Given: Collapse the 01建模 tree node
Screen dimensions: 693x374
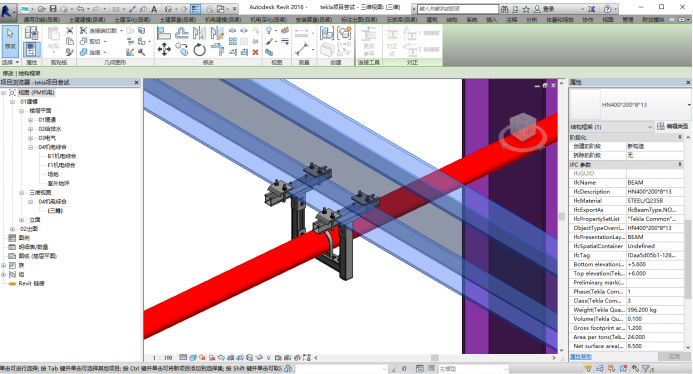Looking at the screenshot, I should (12, 102).
